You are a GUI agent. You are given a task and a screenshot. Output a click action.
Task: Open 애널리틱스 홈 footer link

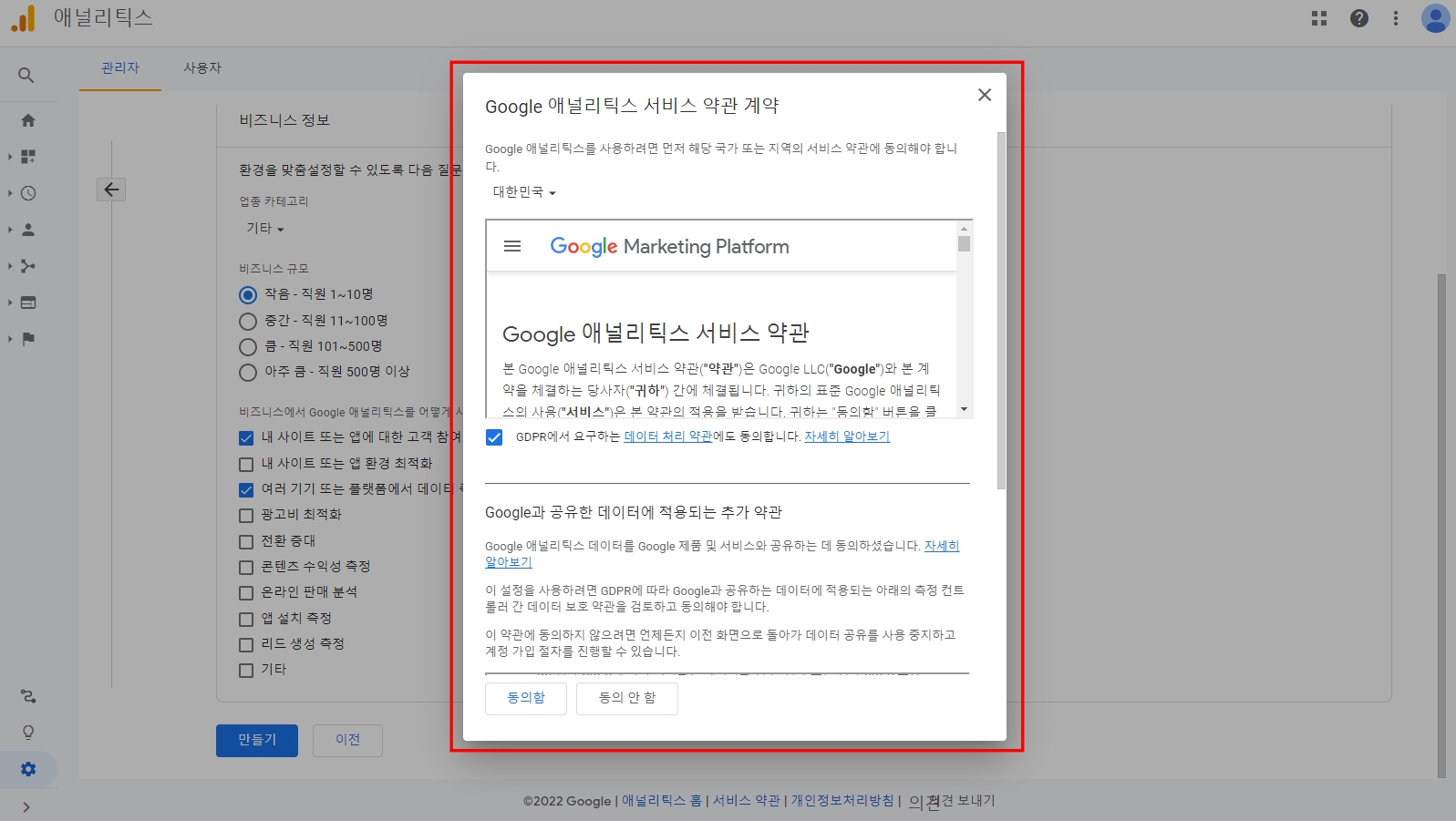pos(662,801)
